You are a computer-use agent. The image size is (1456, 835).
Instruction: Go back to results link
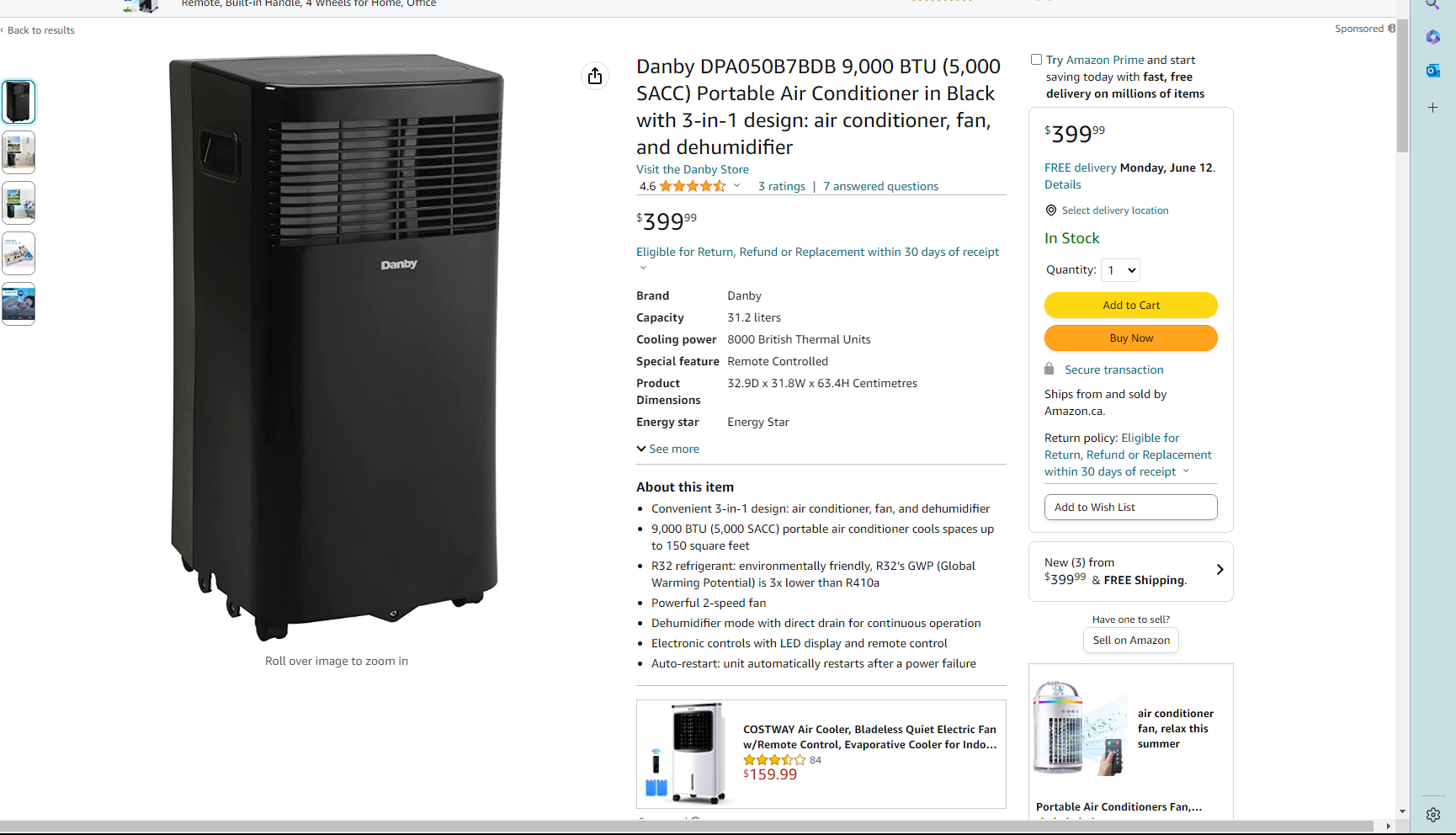pyautogui.click(x=40, y=30)
